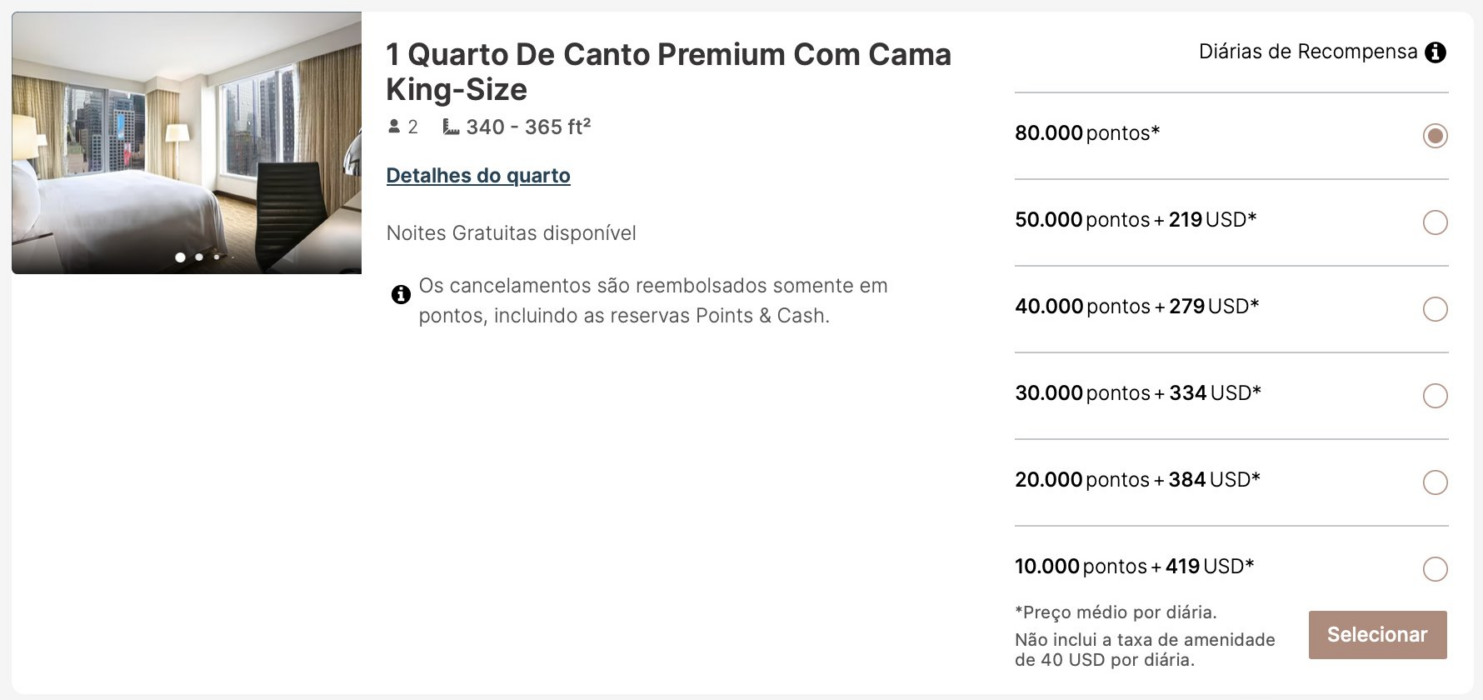The width and height of the screenshot is (1483, 700).
Task: Select the 80.000 pontos radio option
Action: coord(1435,136)
